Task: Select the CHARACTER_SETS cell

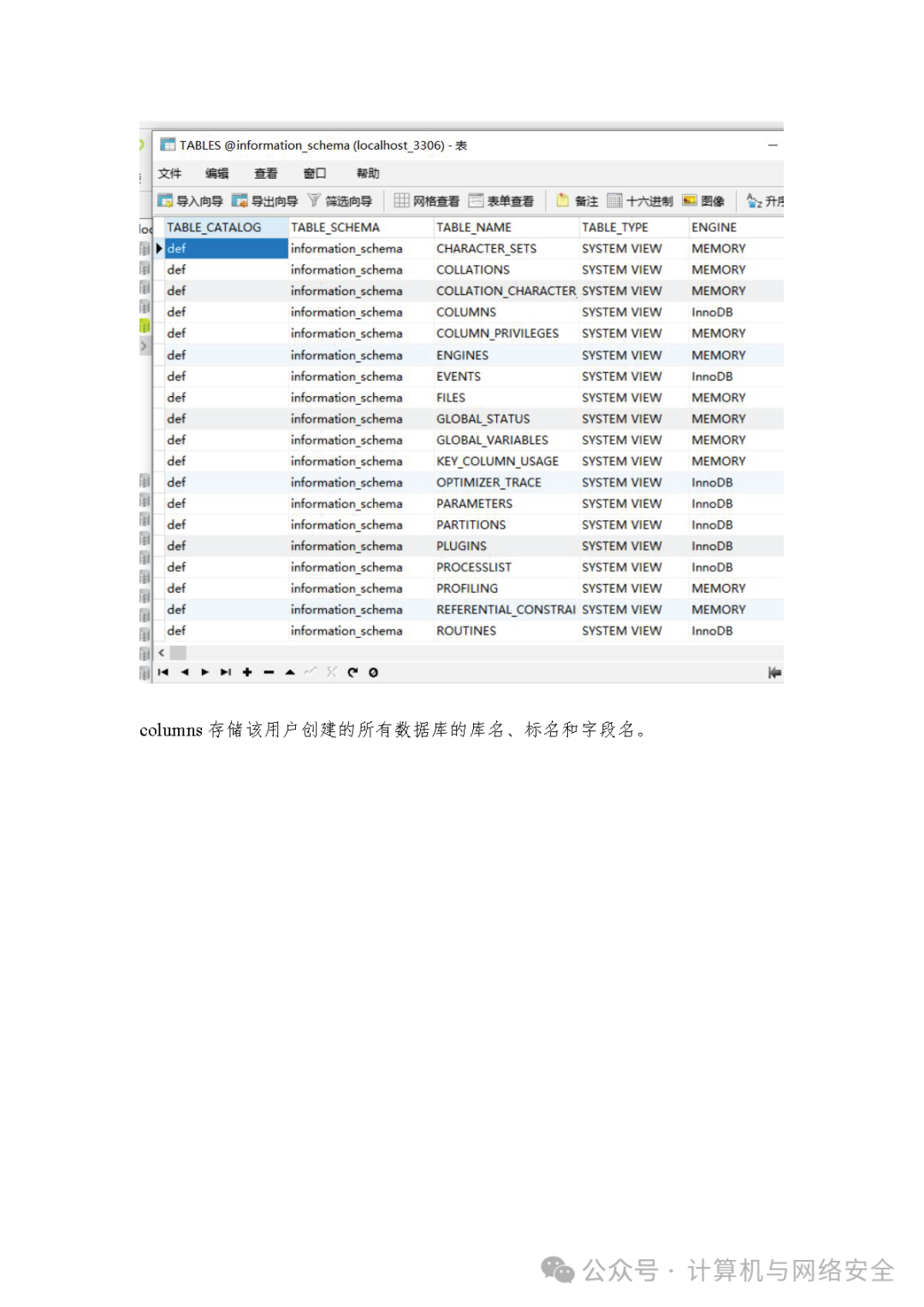Action: [506, 249]
